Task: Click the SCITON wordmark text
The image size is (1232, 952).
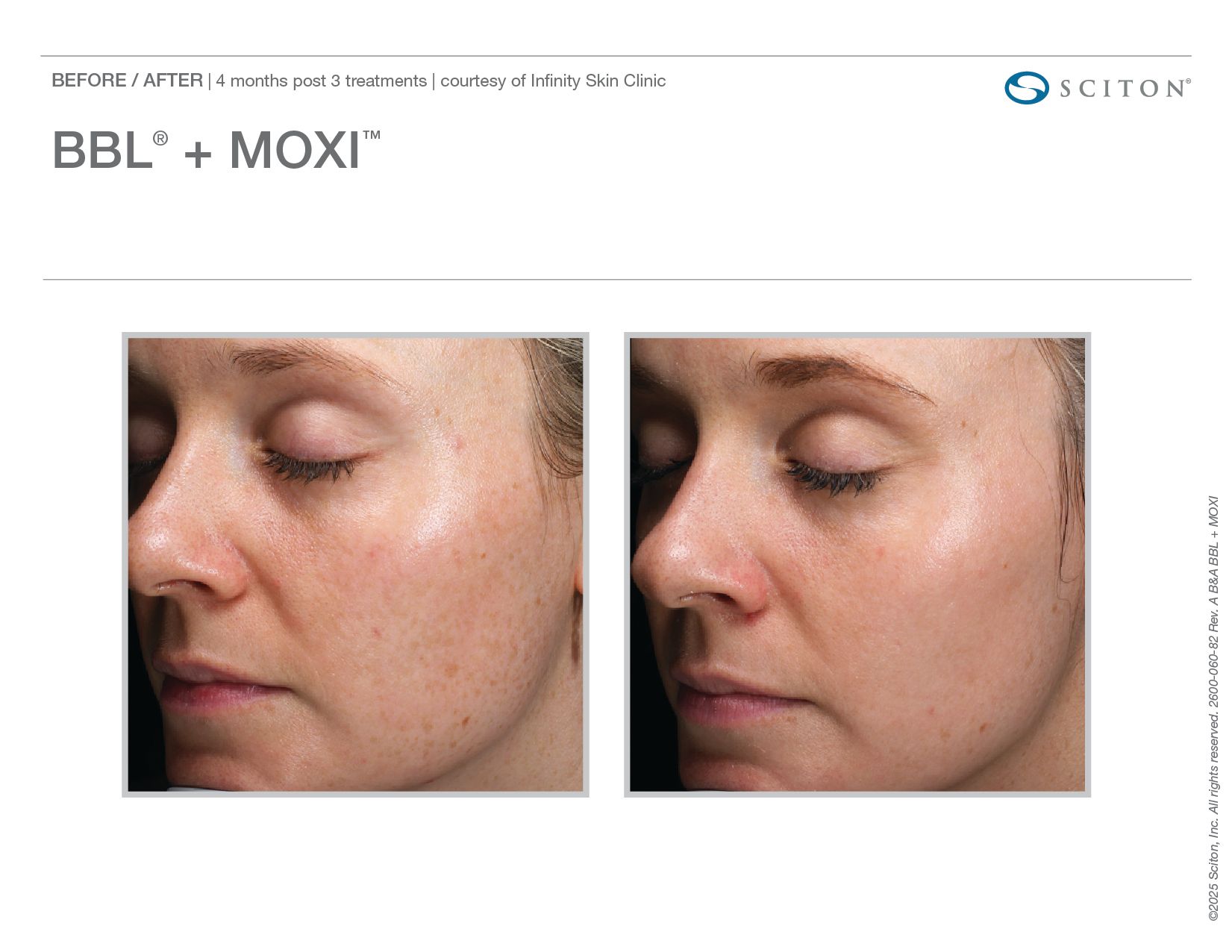Action: [x=1125, y=89]
